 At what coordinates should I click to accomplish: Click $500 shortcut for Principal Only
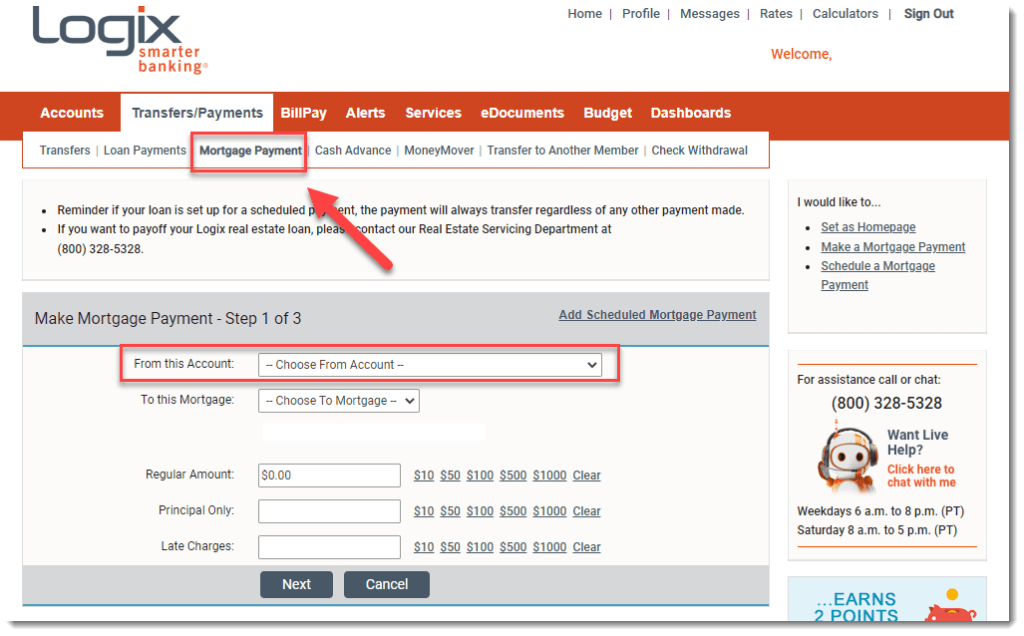click(x=513, y=511)
